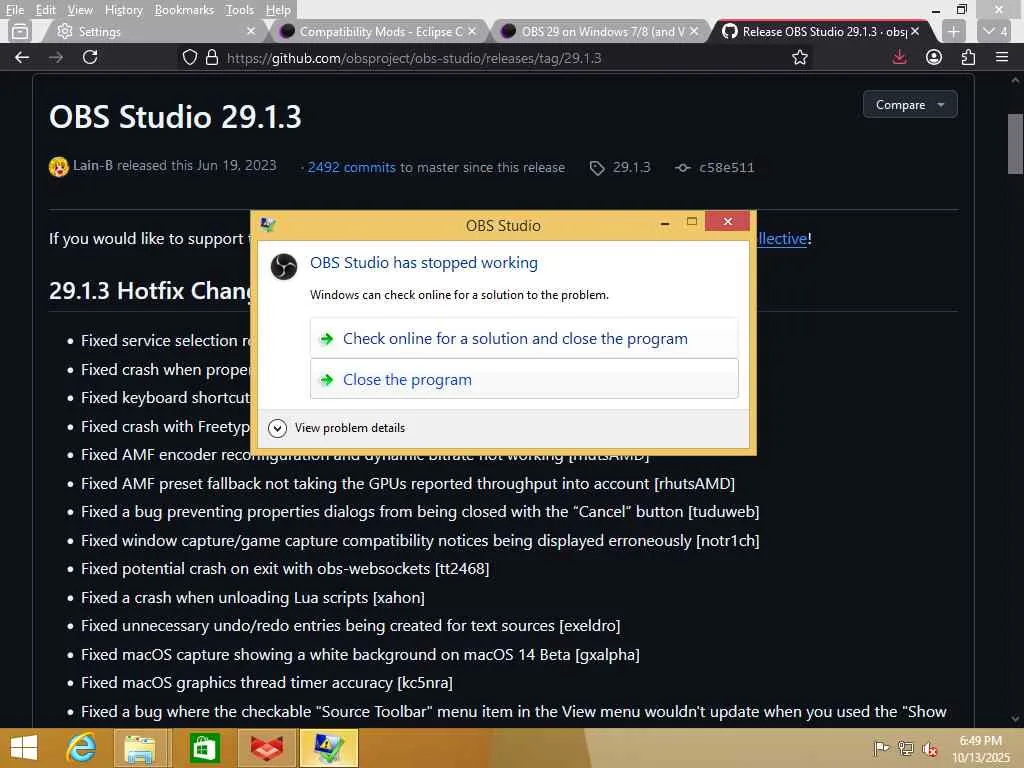Open the History menu
Screen dimensions: 1024x768
coord(123,10)
